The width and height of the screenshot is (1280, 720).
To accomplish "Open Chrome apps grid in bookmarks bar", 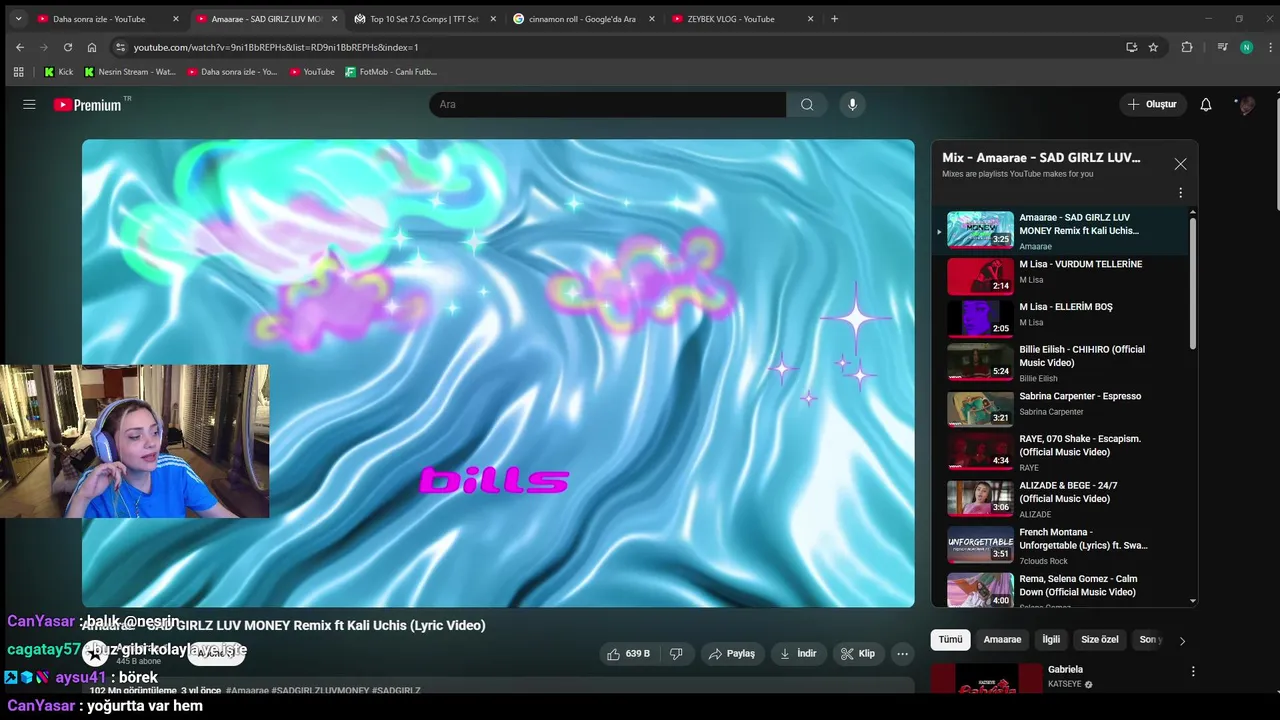I will click(x=18, y=72).
